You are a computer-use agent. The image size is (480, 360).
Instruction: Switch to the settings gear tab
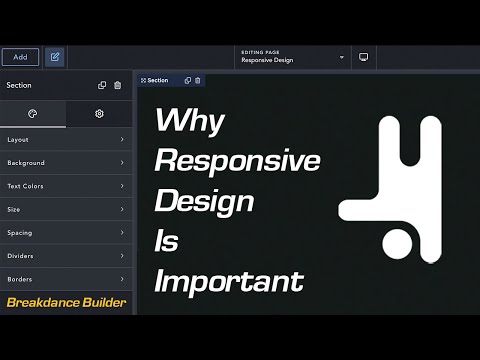[x=99, y=114]
